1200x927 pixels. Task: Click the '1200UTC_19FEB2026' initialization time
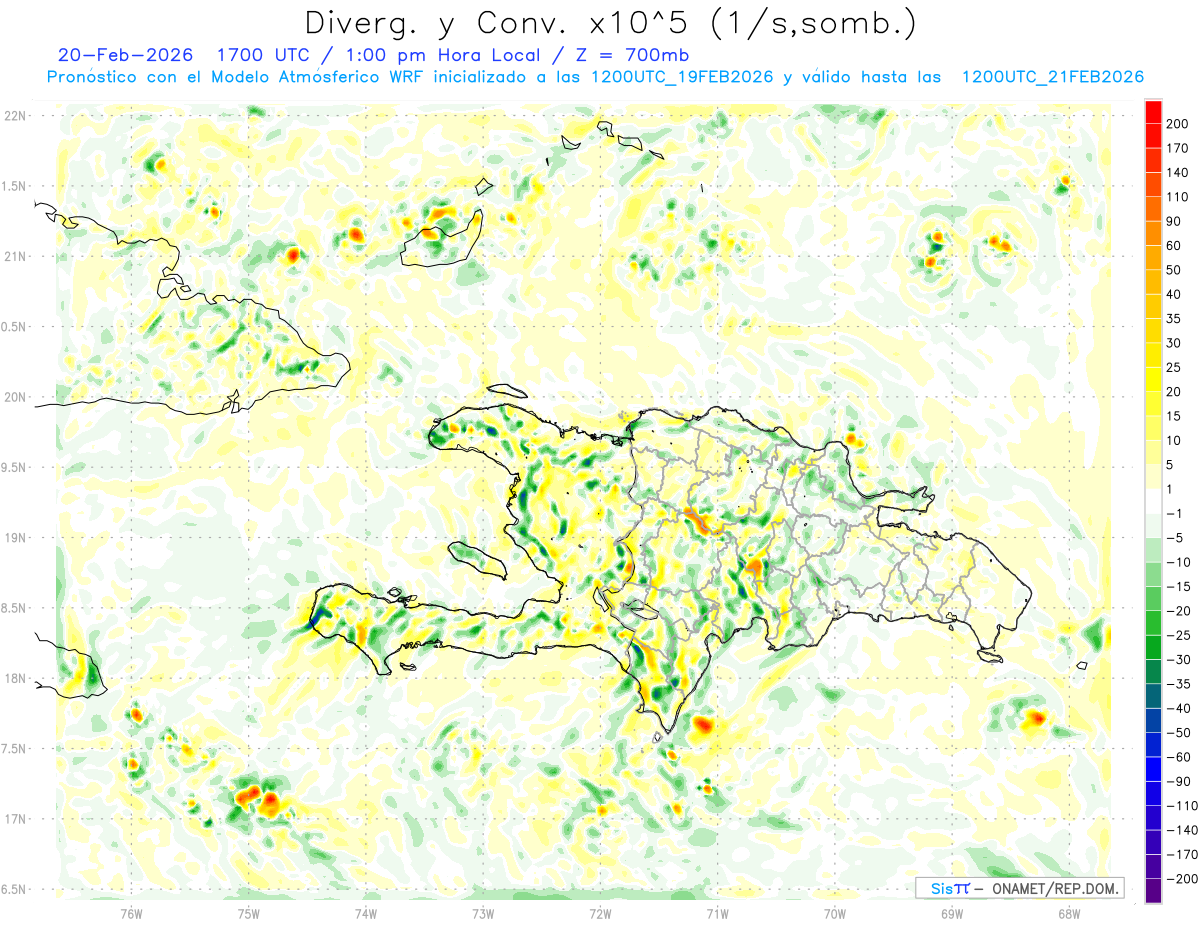click(x=683, y=77)
